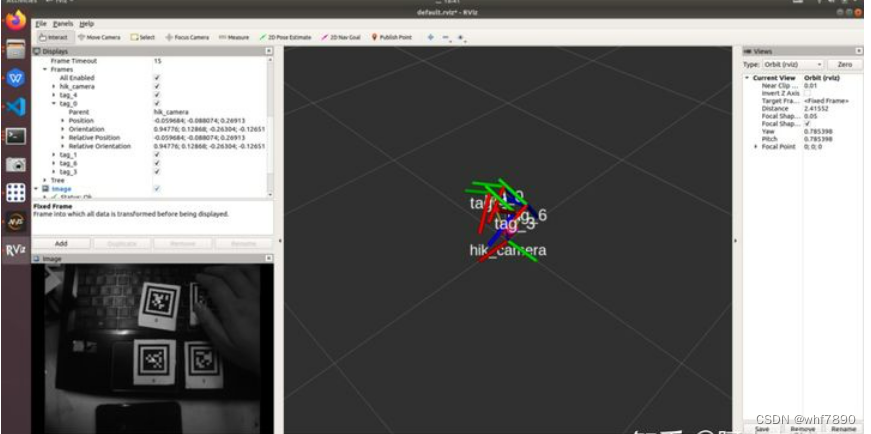Image resolution: width=871 pixels, height=434 pixels.
Task: Pick the Measure tool
Action: (x=234, y=37)
